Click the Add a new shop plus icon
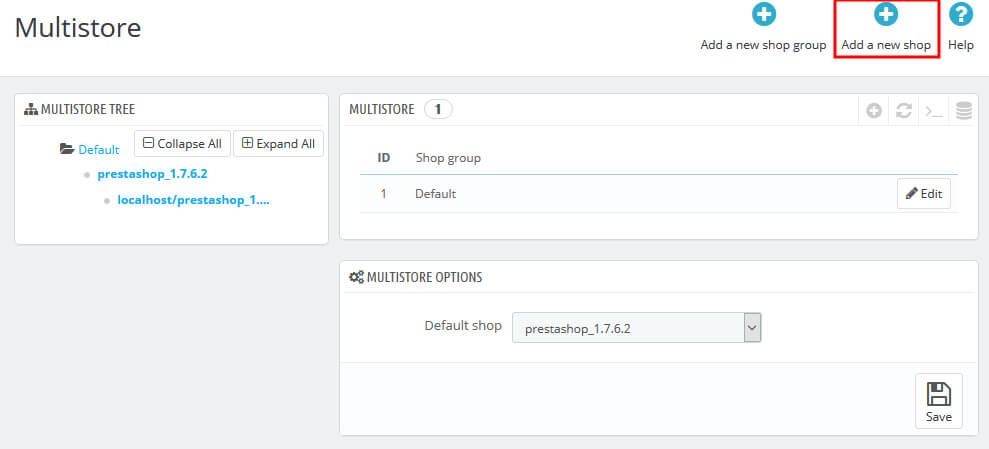989x449 pixels. [886, 15]
